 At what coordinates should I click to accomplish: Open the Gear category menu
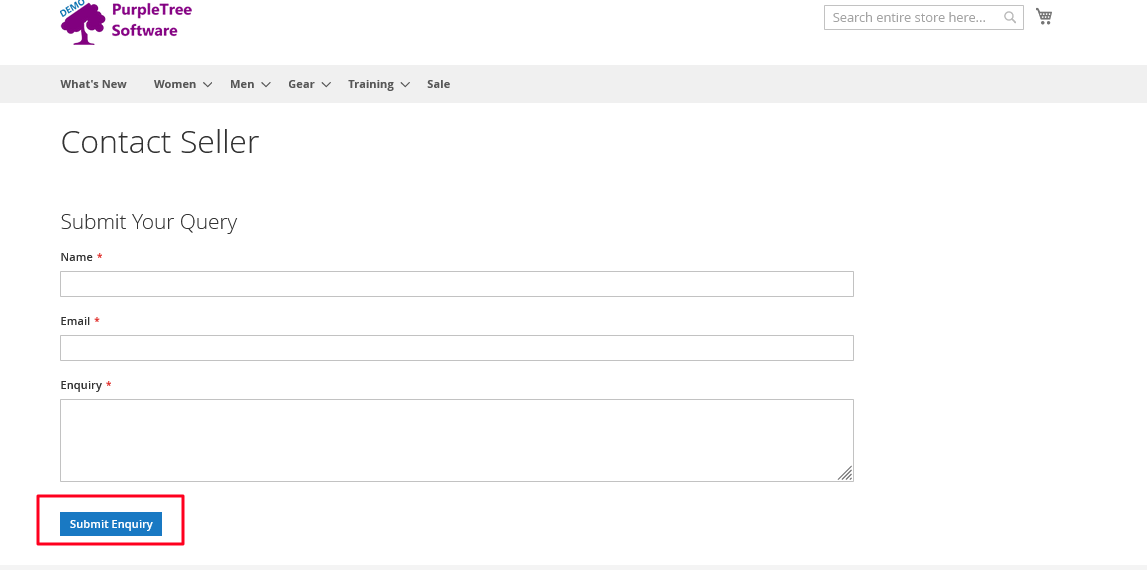tap(301, 84)
